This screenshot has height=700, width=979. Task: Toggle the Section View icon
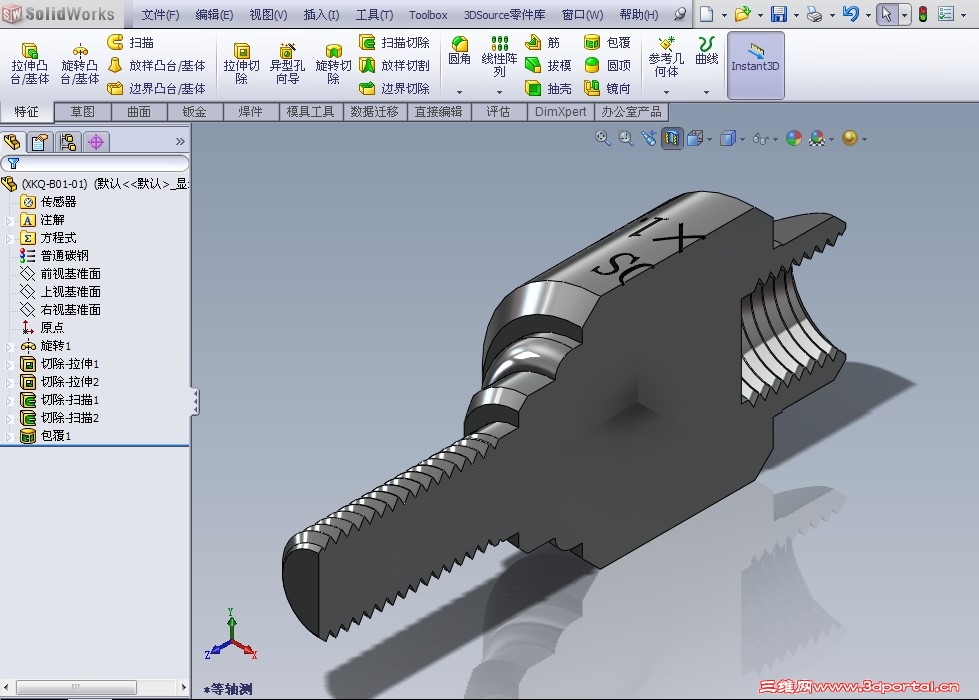[x=672, y=138]
